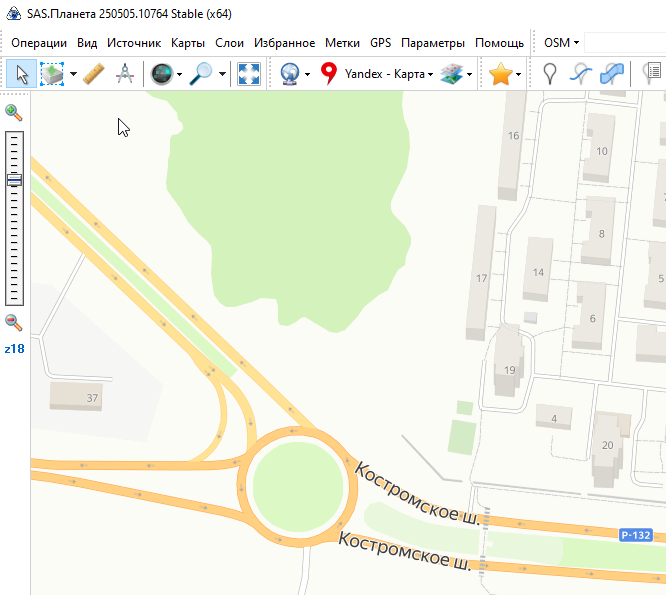Viewport: 666px width, 595px height.
Task: Select the add placemark tool
Action: tap(549, 74)
